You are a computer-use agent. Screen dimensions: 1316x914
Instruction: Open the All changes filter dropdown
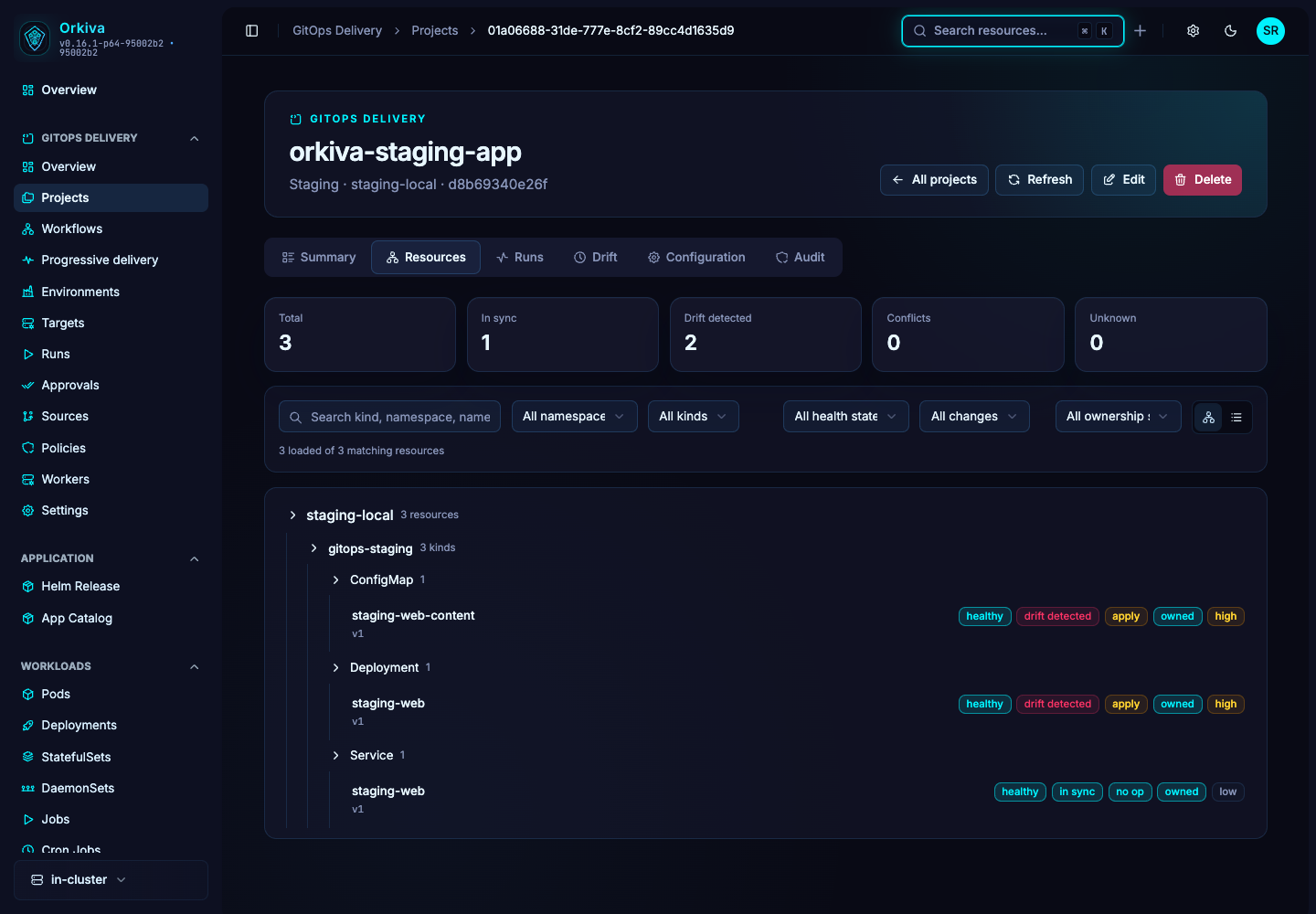click(x=975, y=417)
